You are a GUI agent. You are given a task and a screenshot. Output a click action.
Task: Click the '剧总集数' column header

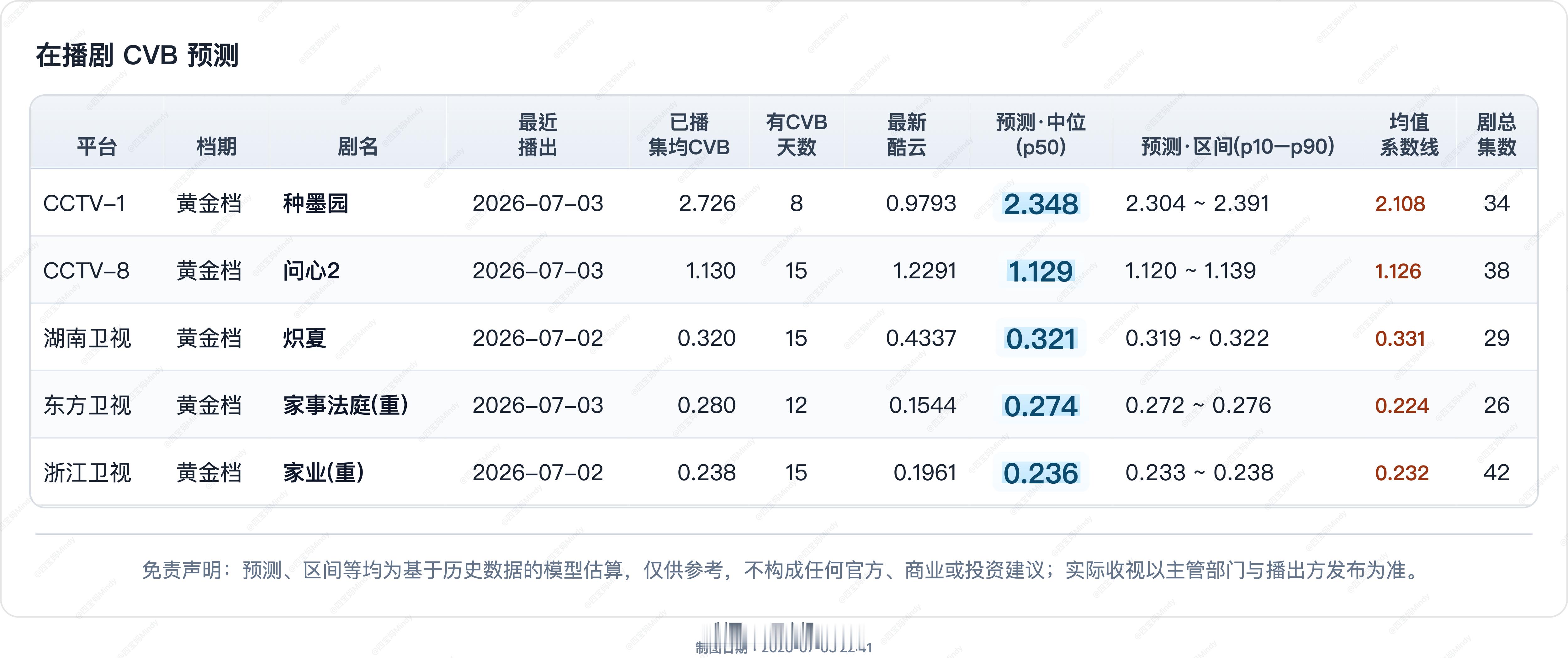pyautogui.click(x=1497, y=134)
